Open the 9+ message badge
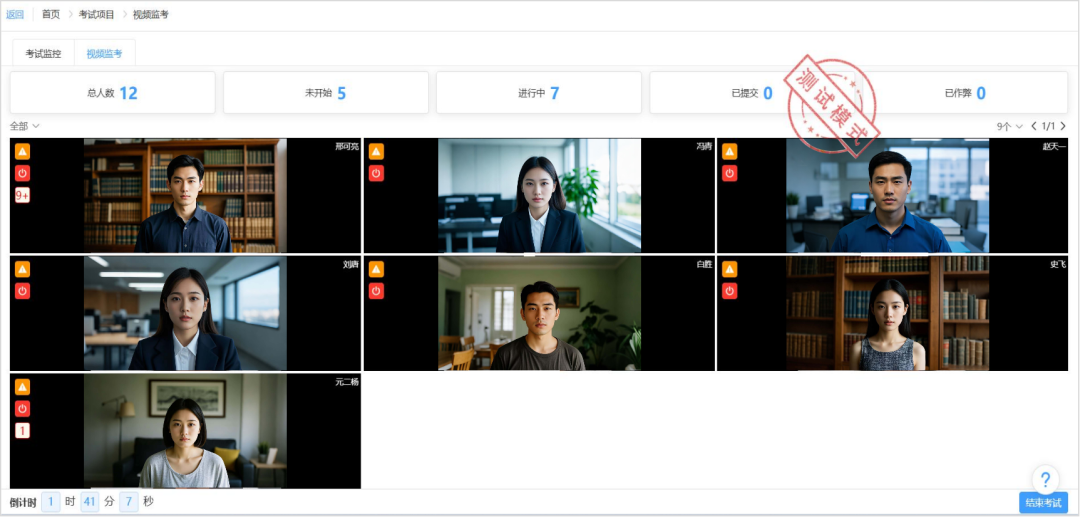The image size is (1080, 517). 22,195
